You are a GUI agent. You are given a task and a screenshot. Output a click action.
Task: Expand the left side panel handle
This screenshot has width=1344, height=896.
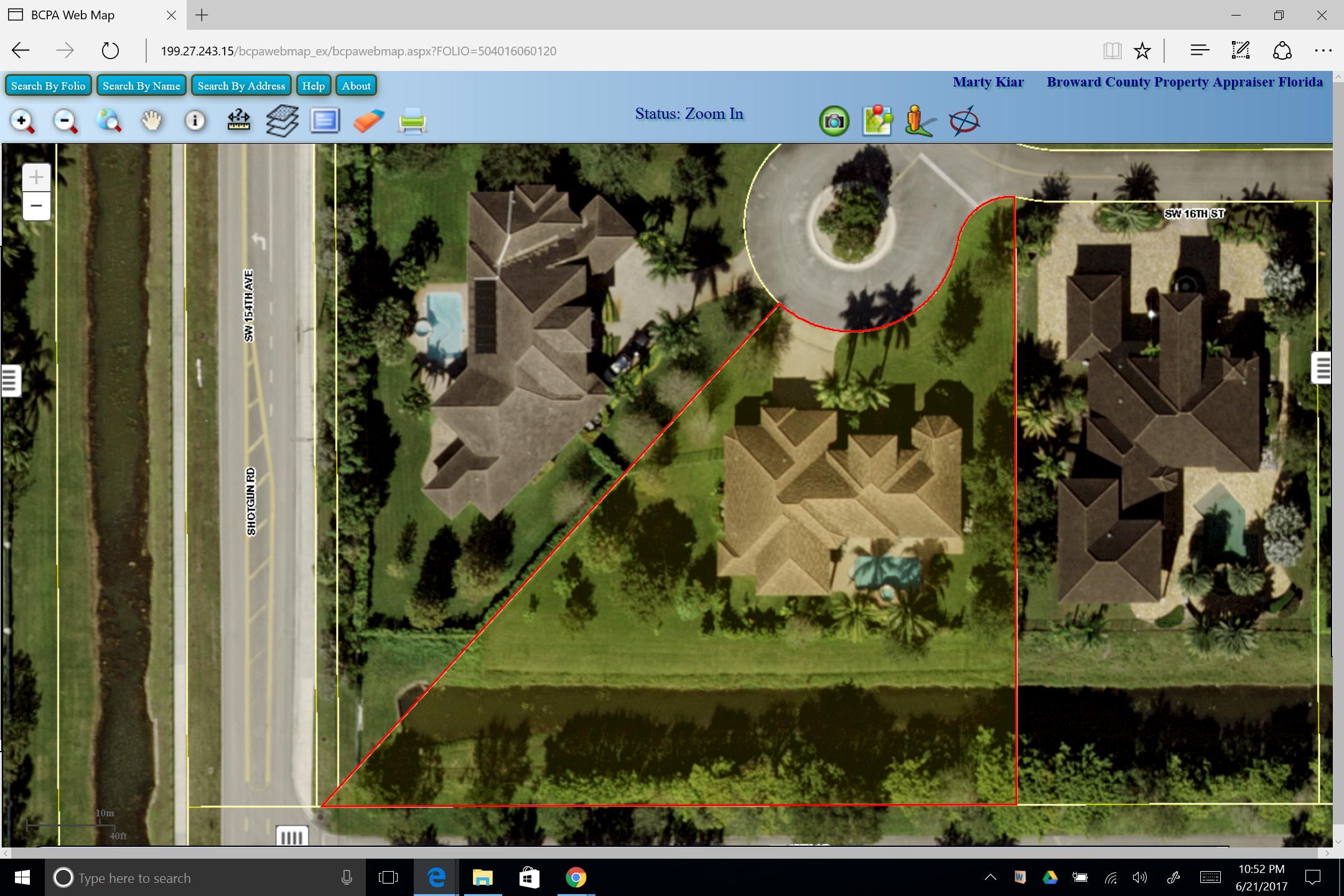click(x=10, y=380)
